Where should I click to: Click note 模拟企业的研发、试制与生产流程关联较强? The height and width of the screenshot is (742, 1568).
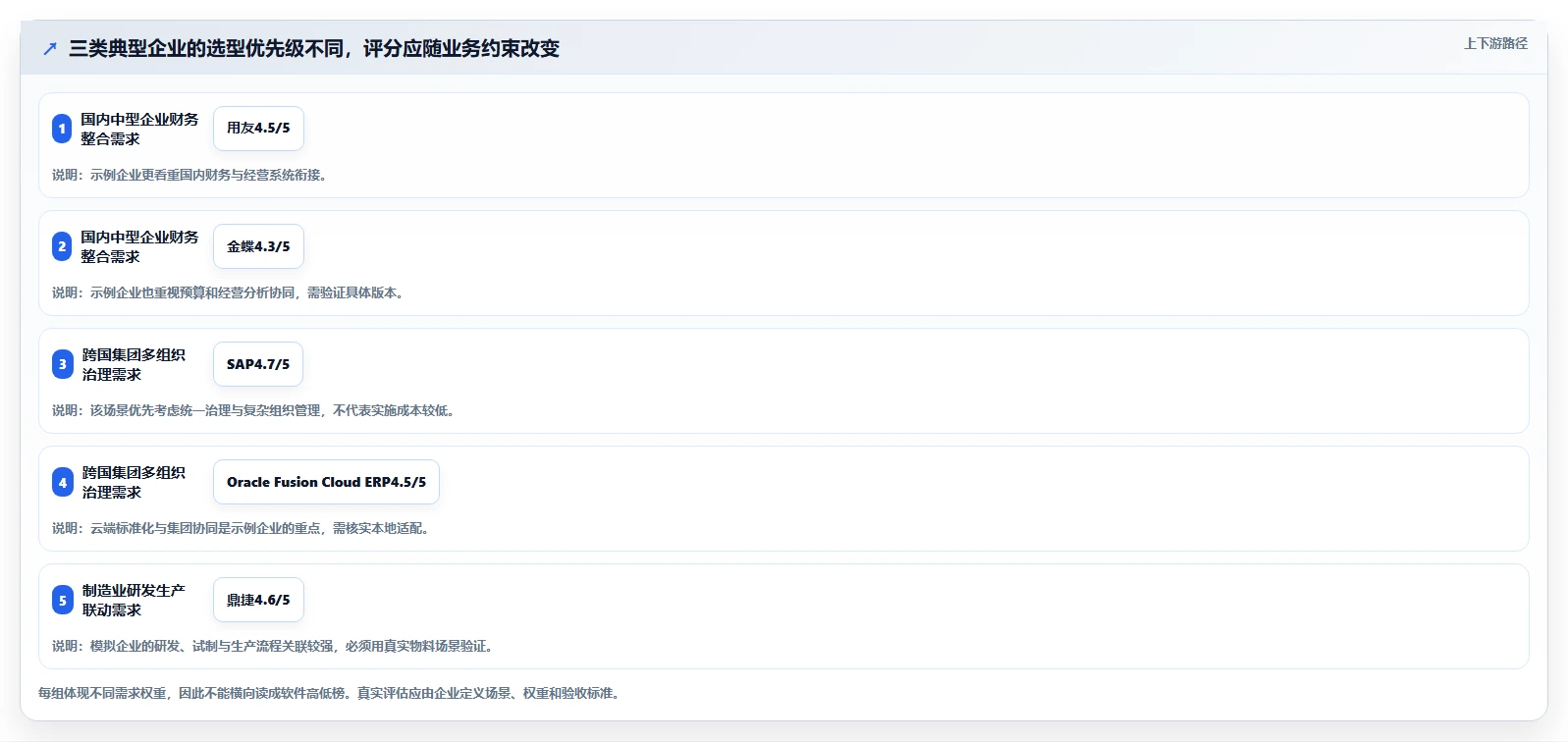273,646
